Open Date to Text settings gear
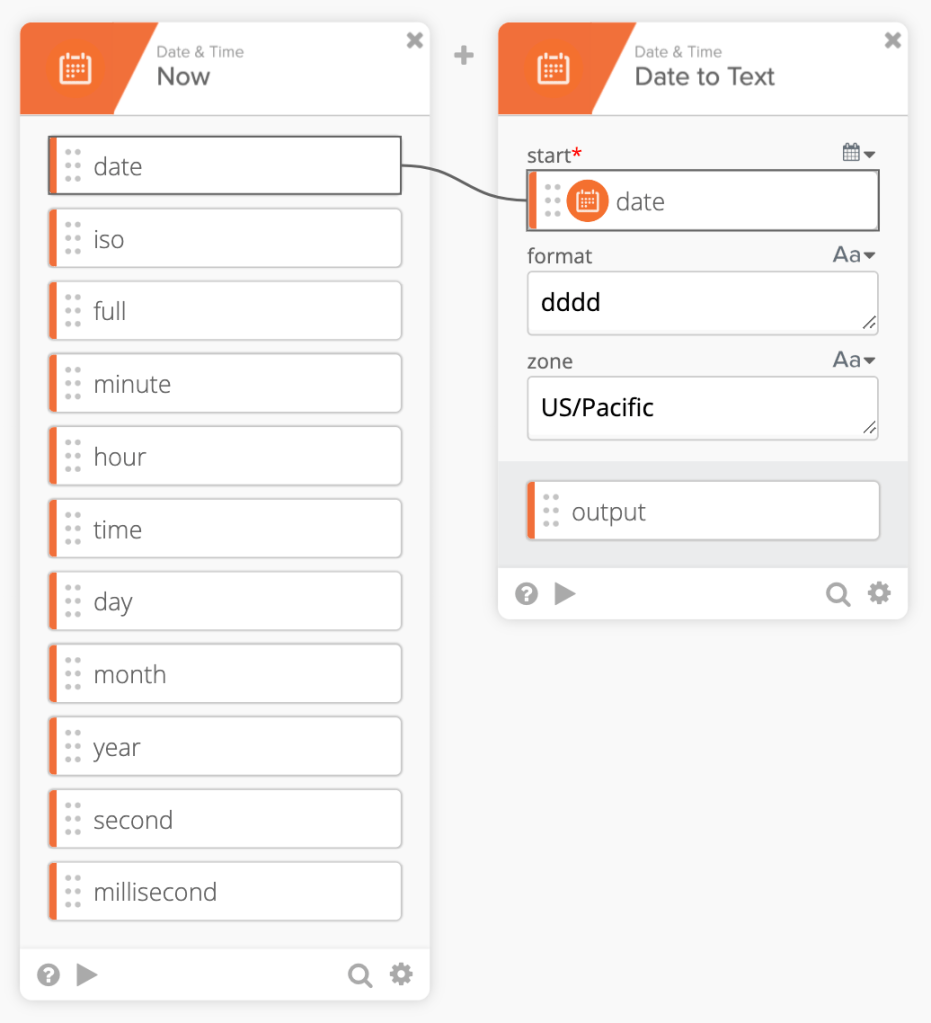The image size is (931, 1023). 879,594
